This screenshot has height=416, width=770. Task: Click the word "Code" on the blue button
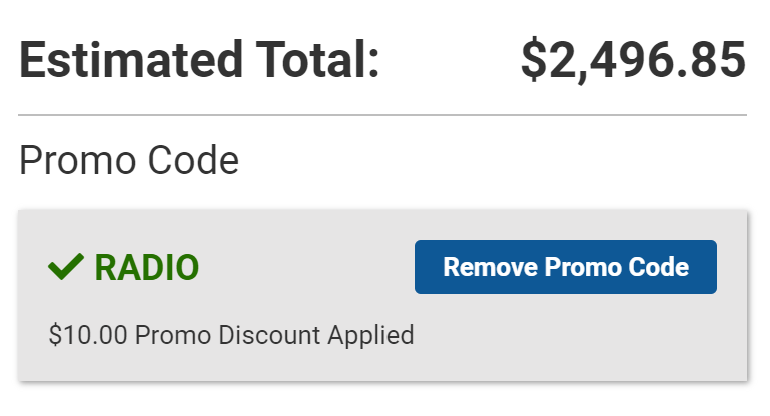pyautogui.click(x=661, y=267)
